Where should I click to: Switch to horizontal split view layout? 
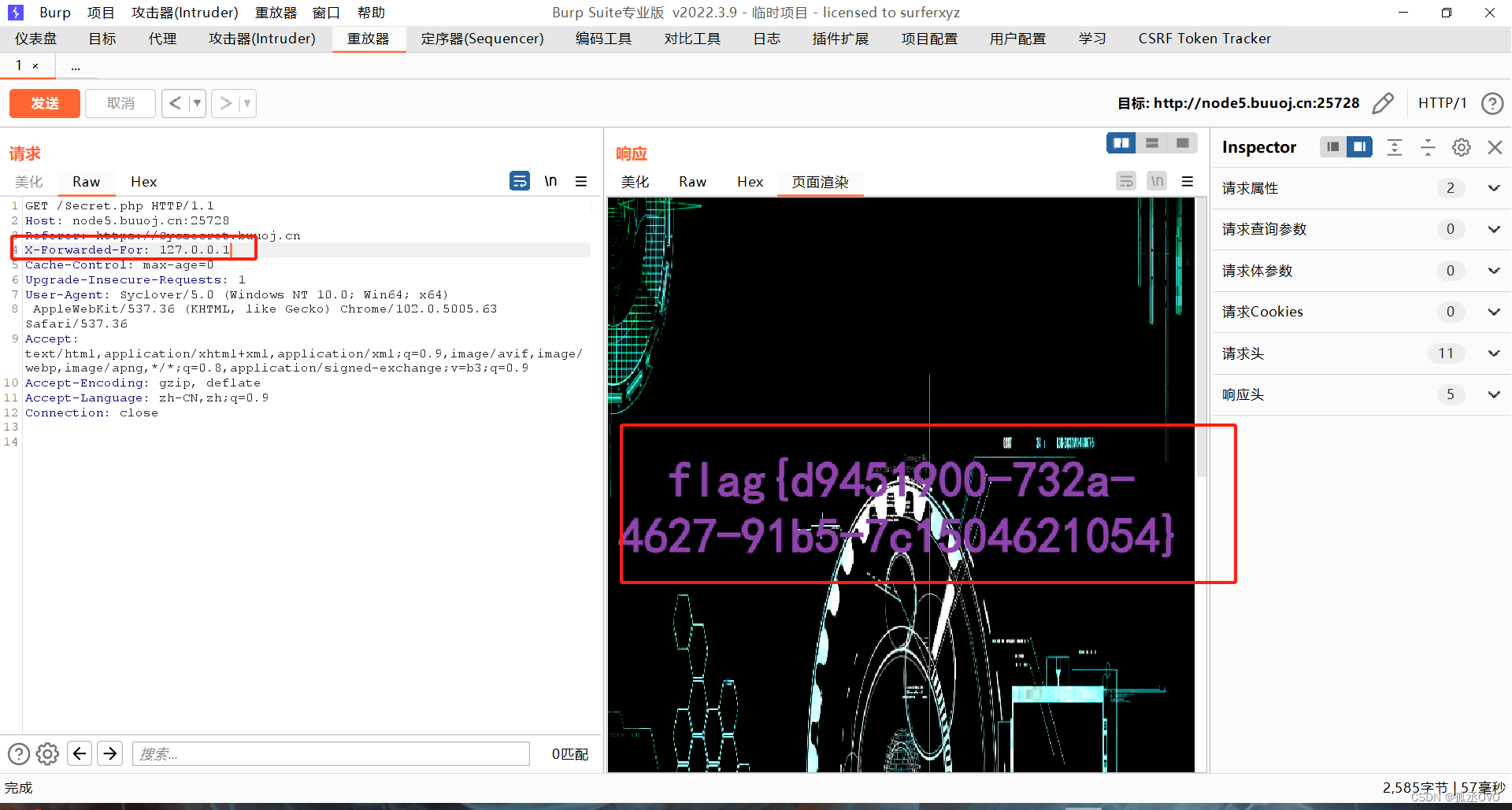click(1152, 143)
